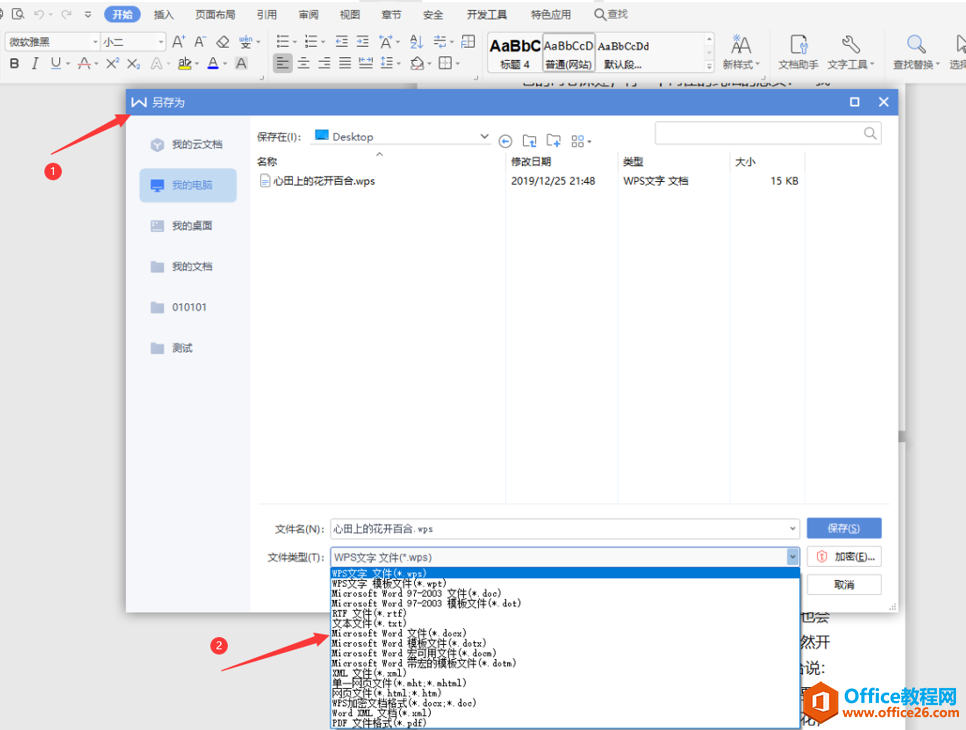The height and width of the screenshot is (730, 966).
Task: Apply underline formatting
Action: (x=55, y=63)
